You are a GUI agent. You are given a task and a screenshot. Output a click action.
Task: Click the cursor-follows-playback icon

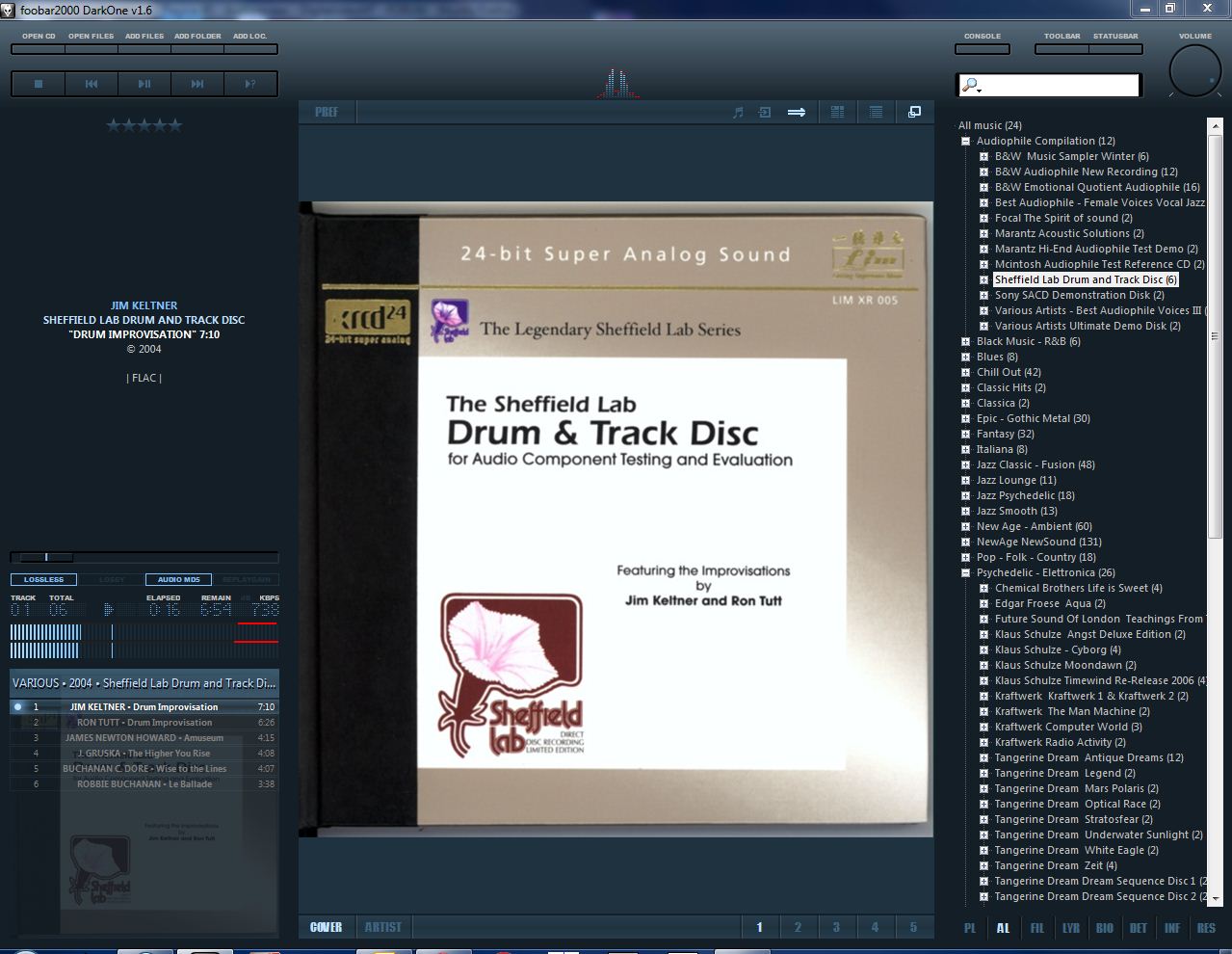coord(765,113)
